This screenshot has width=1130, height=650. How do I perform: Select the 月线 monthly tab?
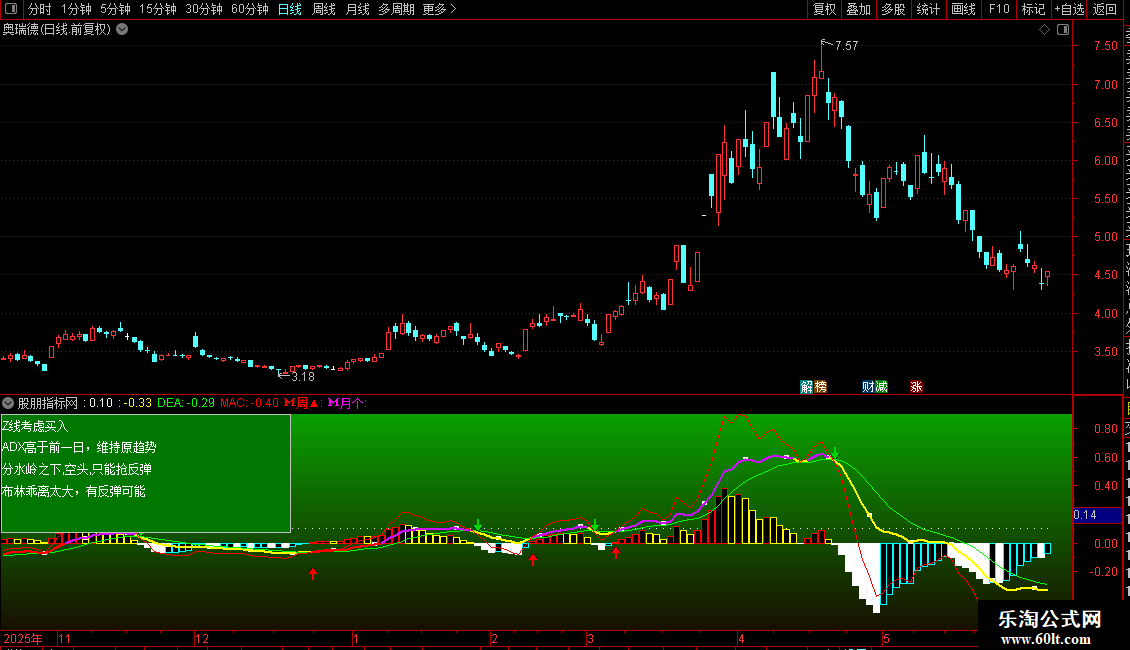click(357, 9)
